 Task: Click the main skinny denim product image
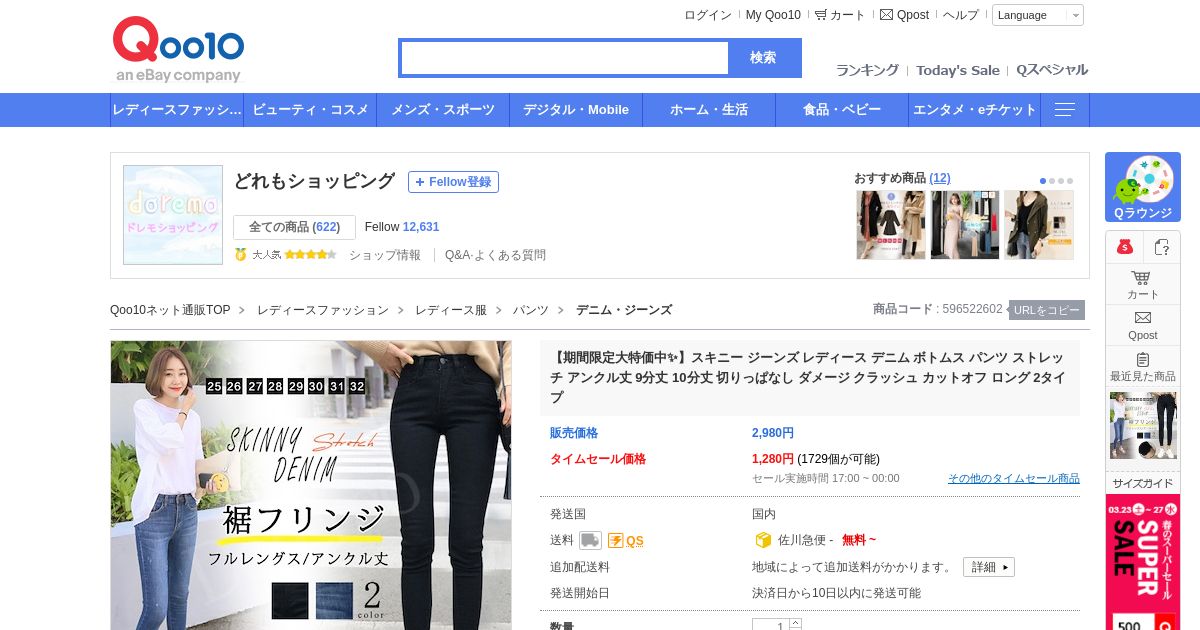tap(311, 485)
